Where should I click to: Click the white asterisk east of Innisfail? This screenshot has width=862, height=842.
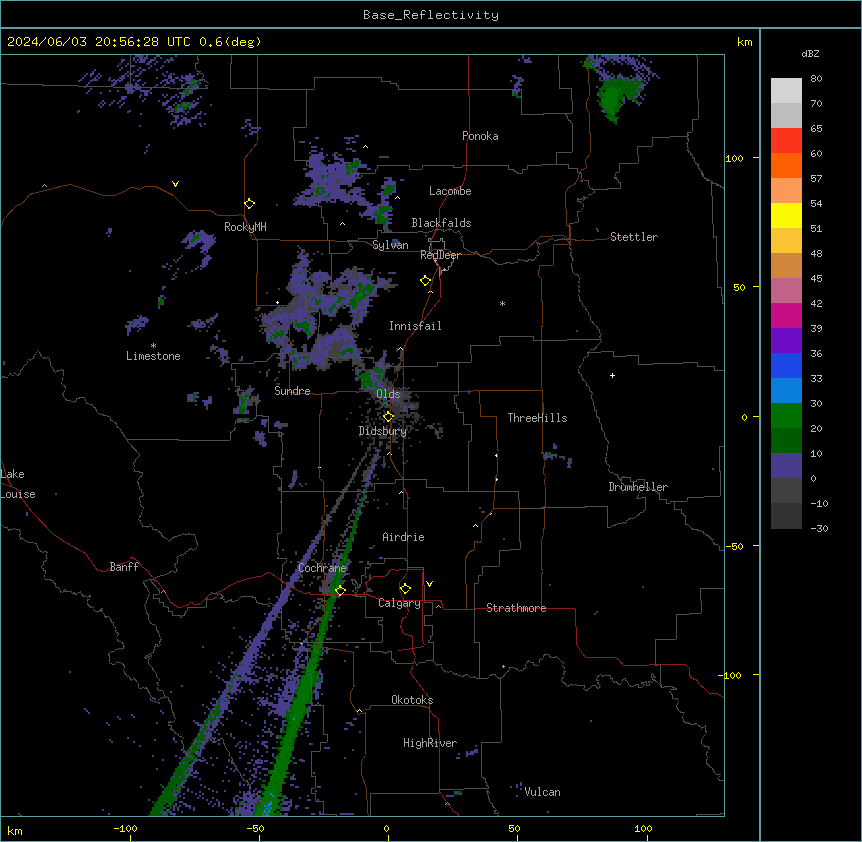502,303
